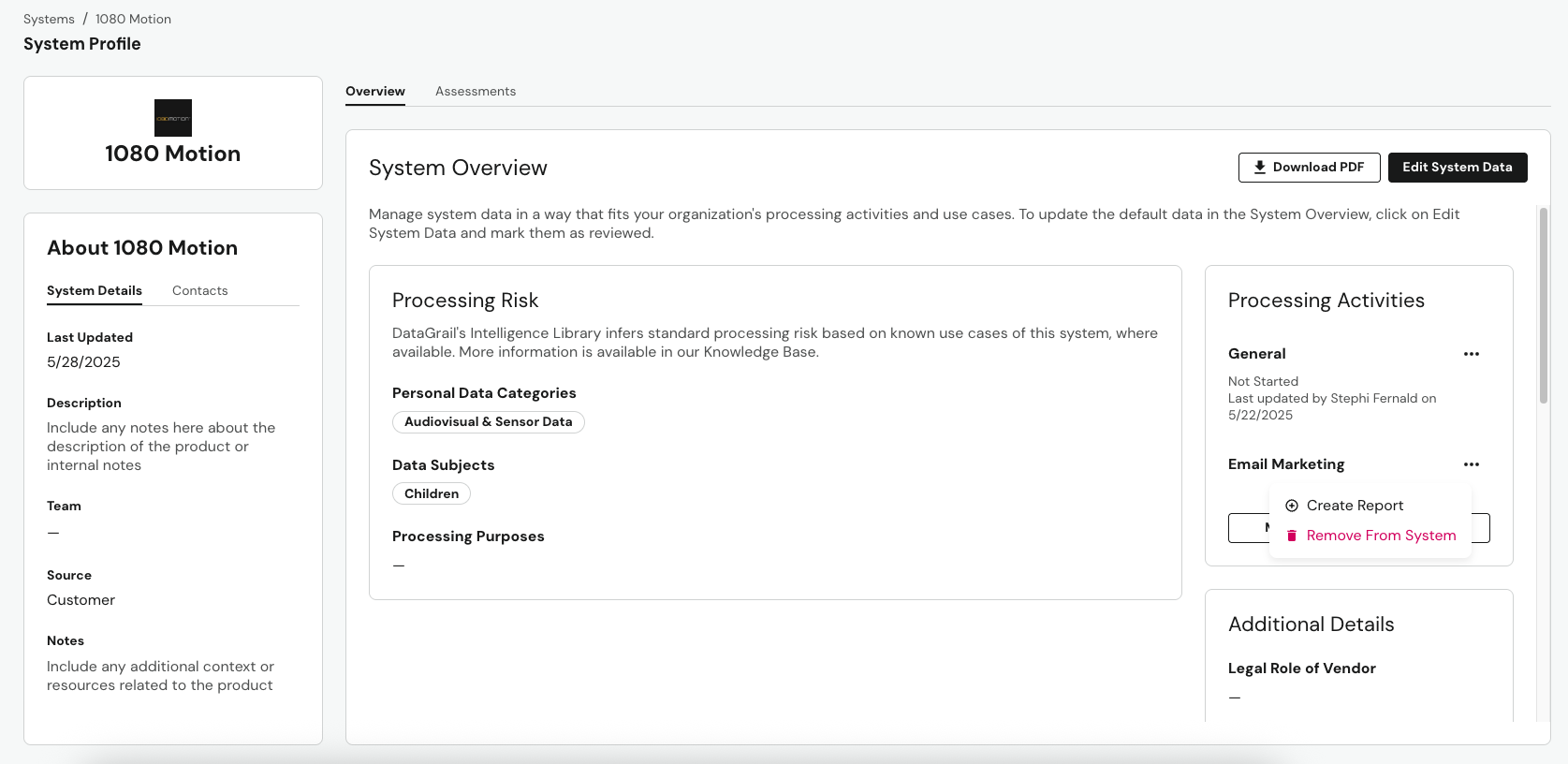
Task: Click the Processing Risk heading
Action: (x=465, y=301)
